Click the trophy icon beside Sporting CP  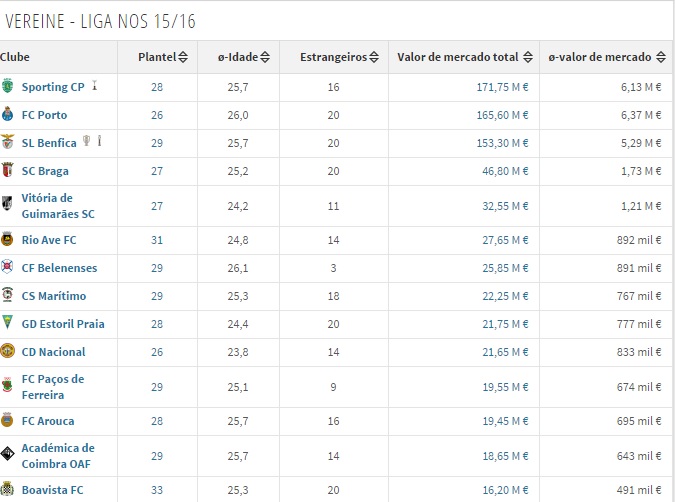(95, 85)
